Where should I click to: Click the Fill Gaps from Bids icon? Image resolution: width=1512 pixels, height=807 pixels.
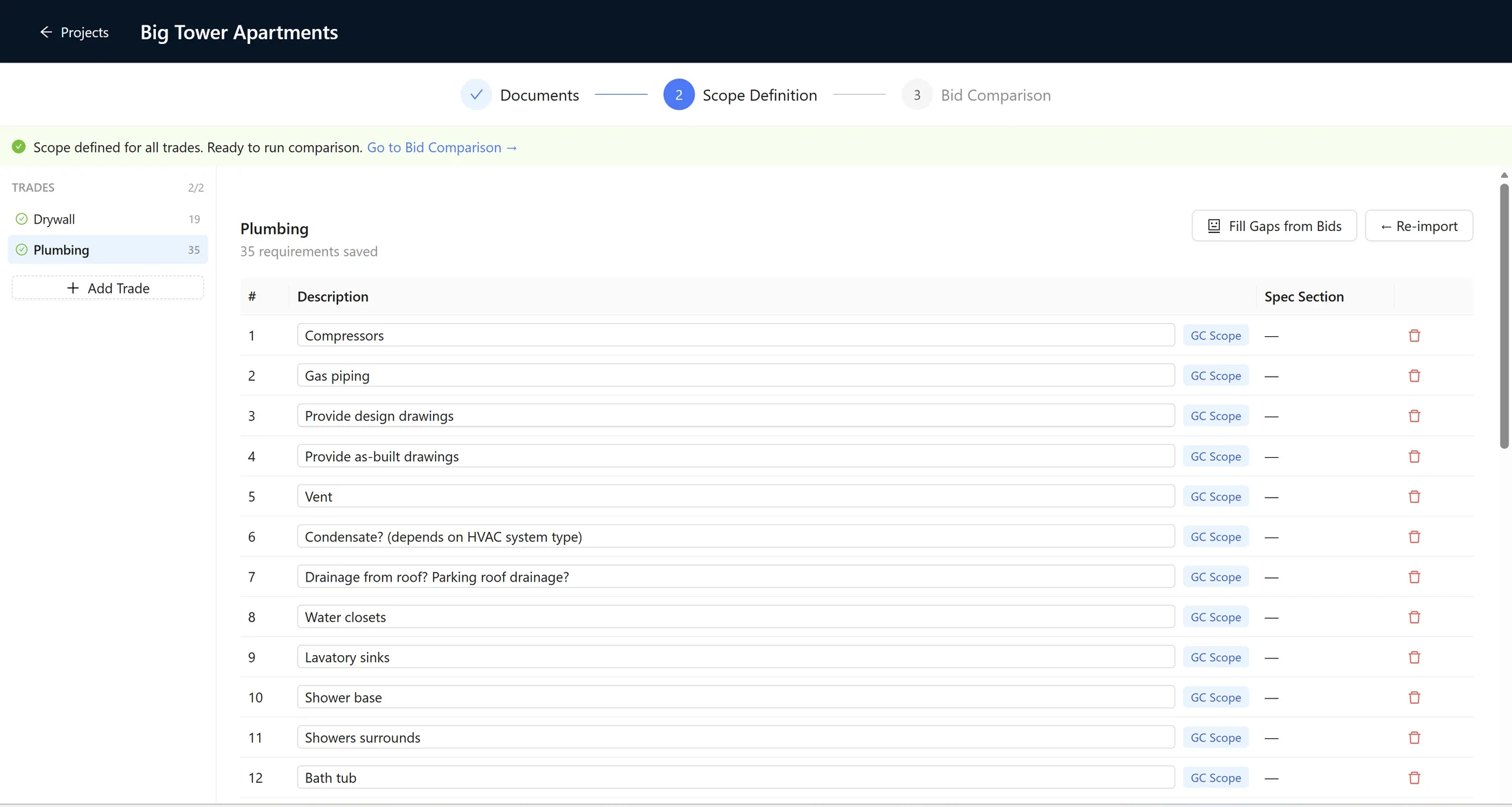(x=1214, y=226)
